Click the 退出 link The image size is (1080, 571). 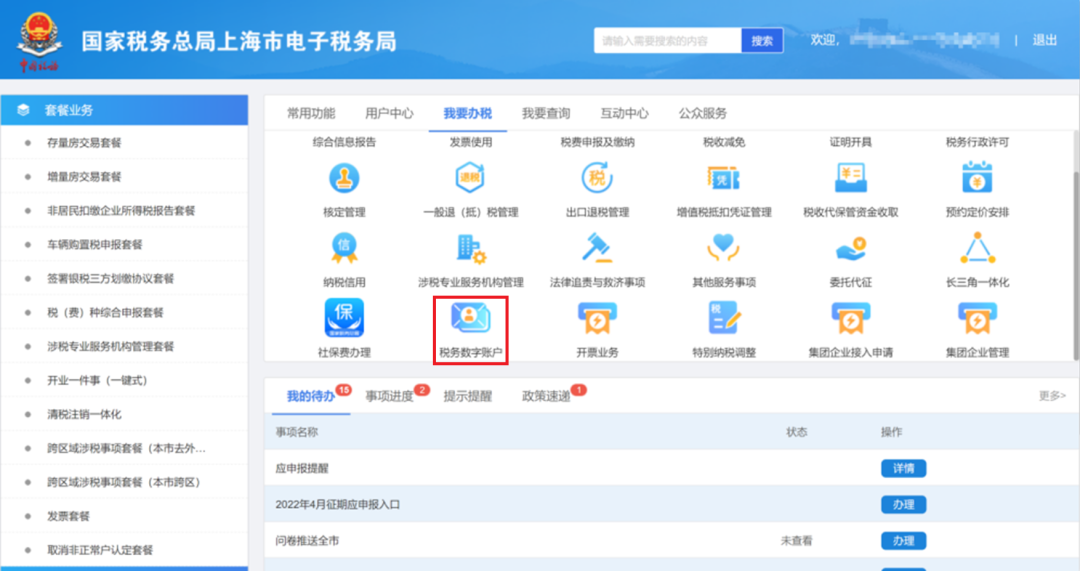(x=1044, y=40)
